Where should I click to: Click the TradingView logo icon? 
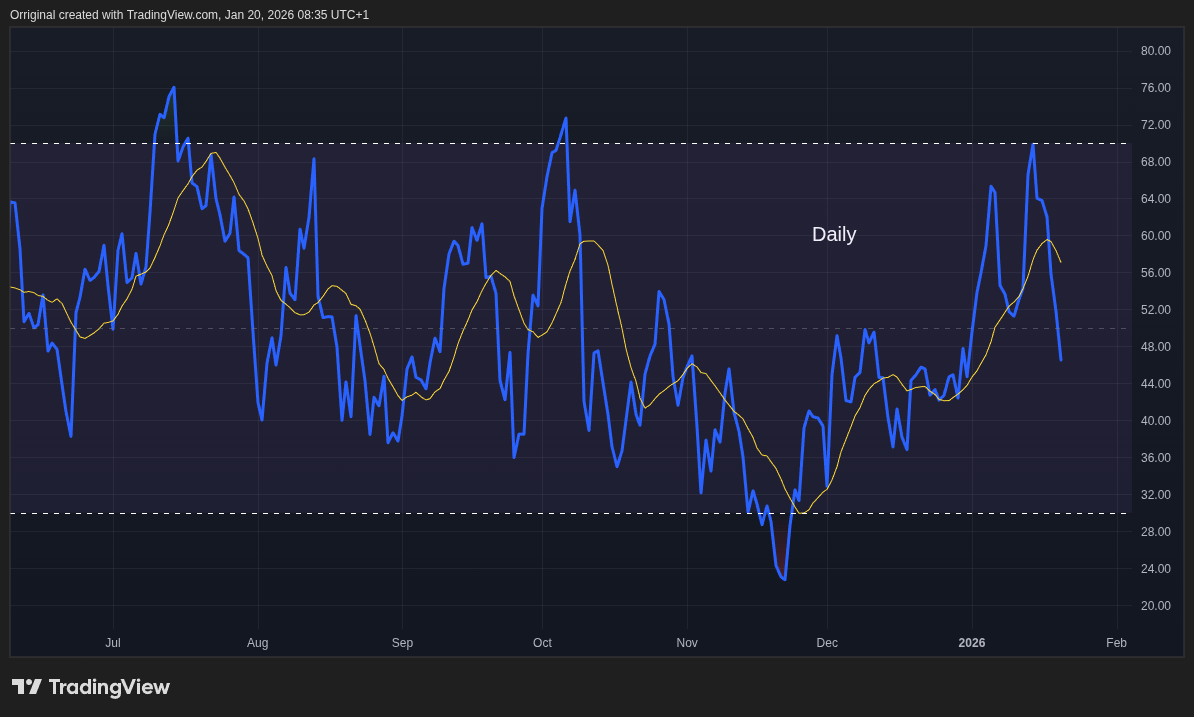(27, 687)
